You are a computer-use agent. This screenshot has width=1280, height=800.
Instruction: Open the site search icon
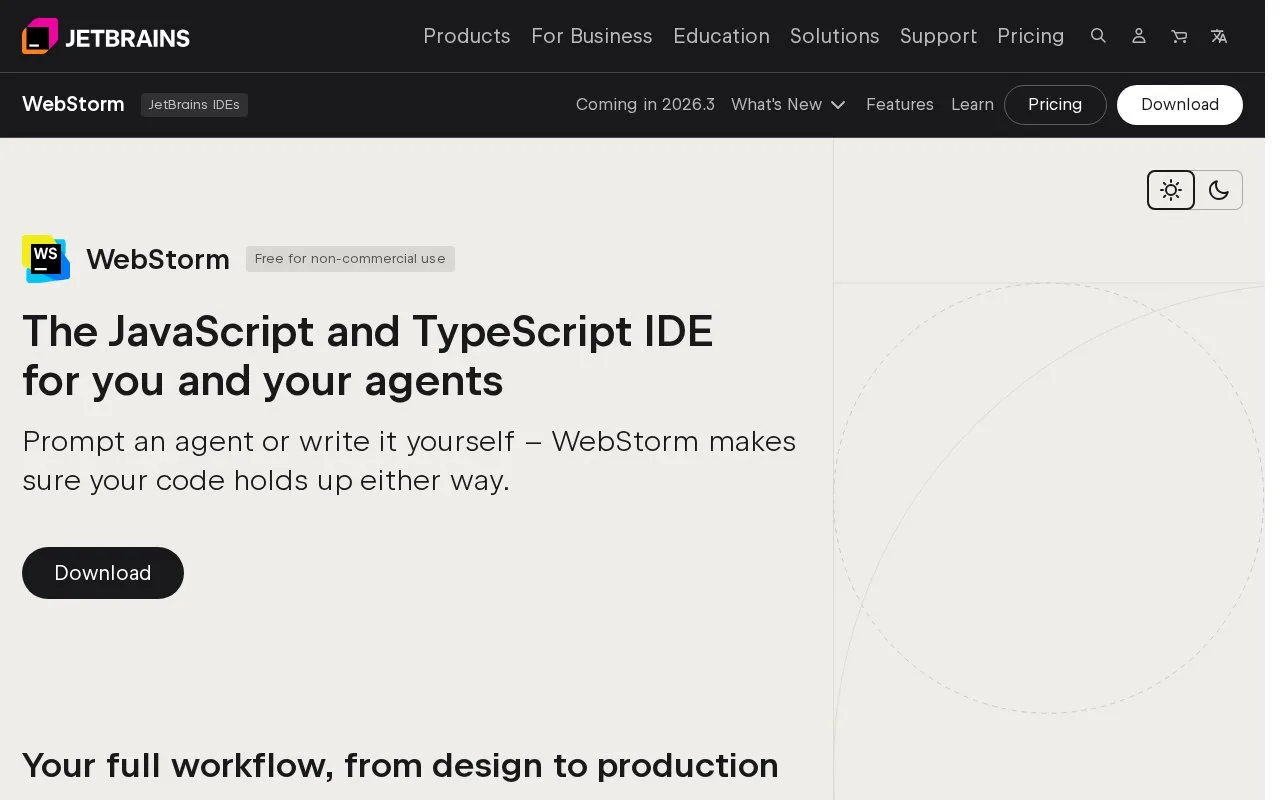[1098, 36]
